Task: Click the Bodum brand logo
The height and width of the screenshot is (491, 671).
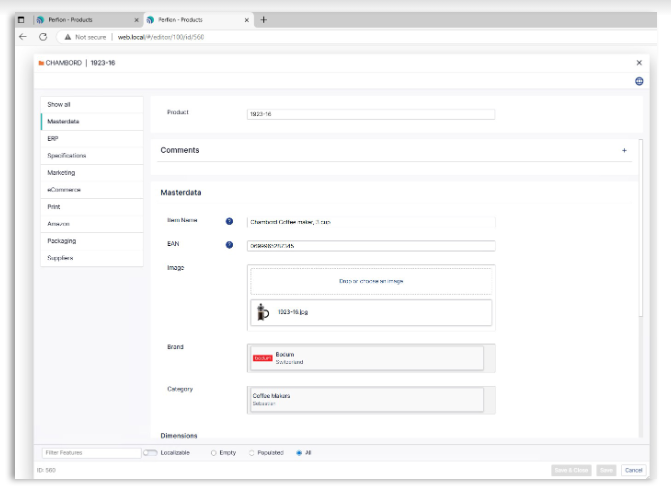Action: (262, 358)
